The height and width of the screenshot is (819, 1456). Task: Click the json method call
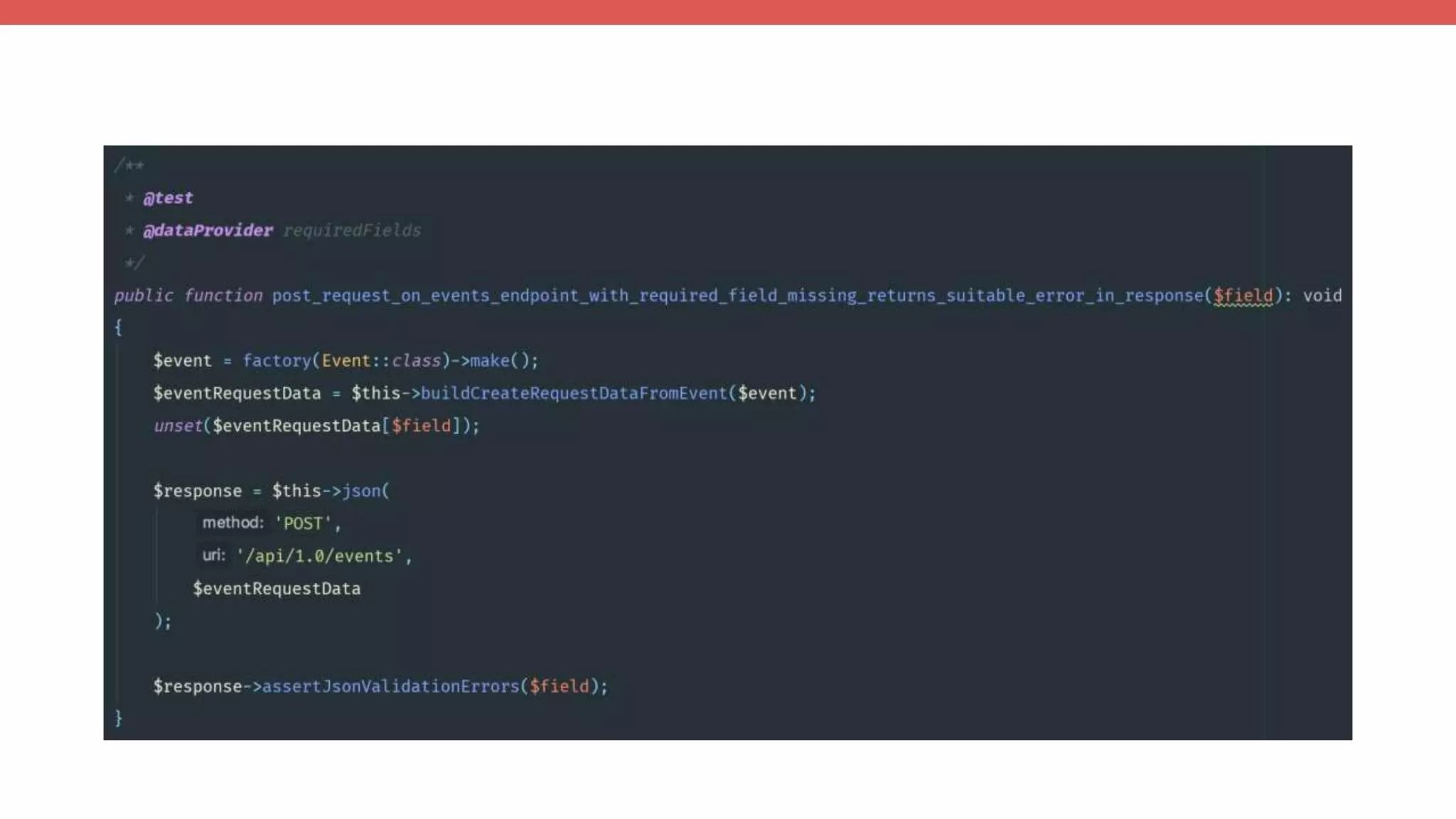(361, 491)
